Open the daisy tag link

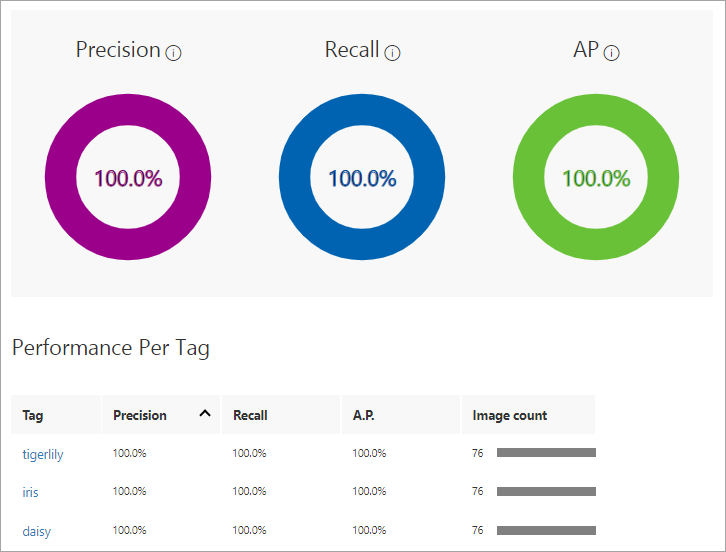(36, 531)
